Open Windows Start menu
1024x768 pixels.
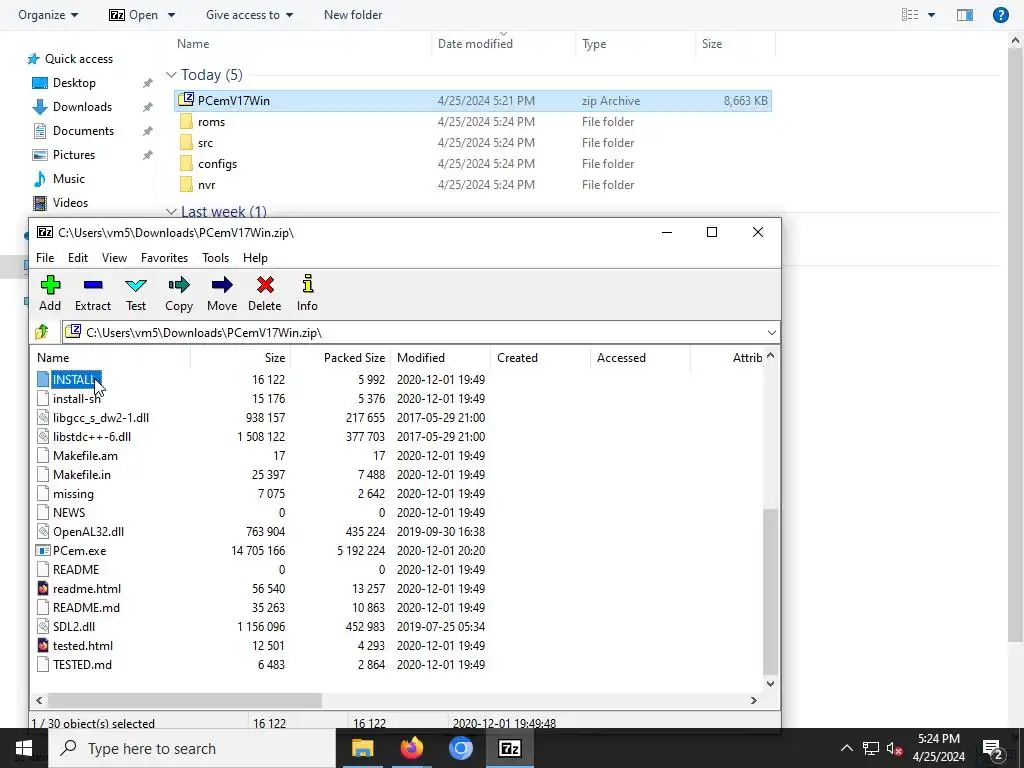[x=24, y=748]
